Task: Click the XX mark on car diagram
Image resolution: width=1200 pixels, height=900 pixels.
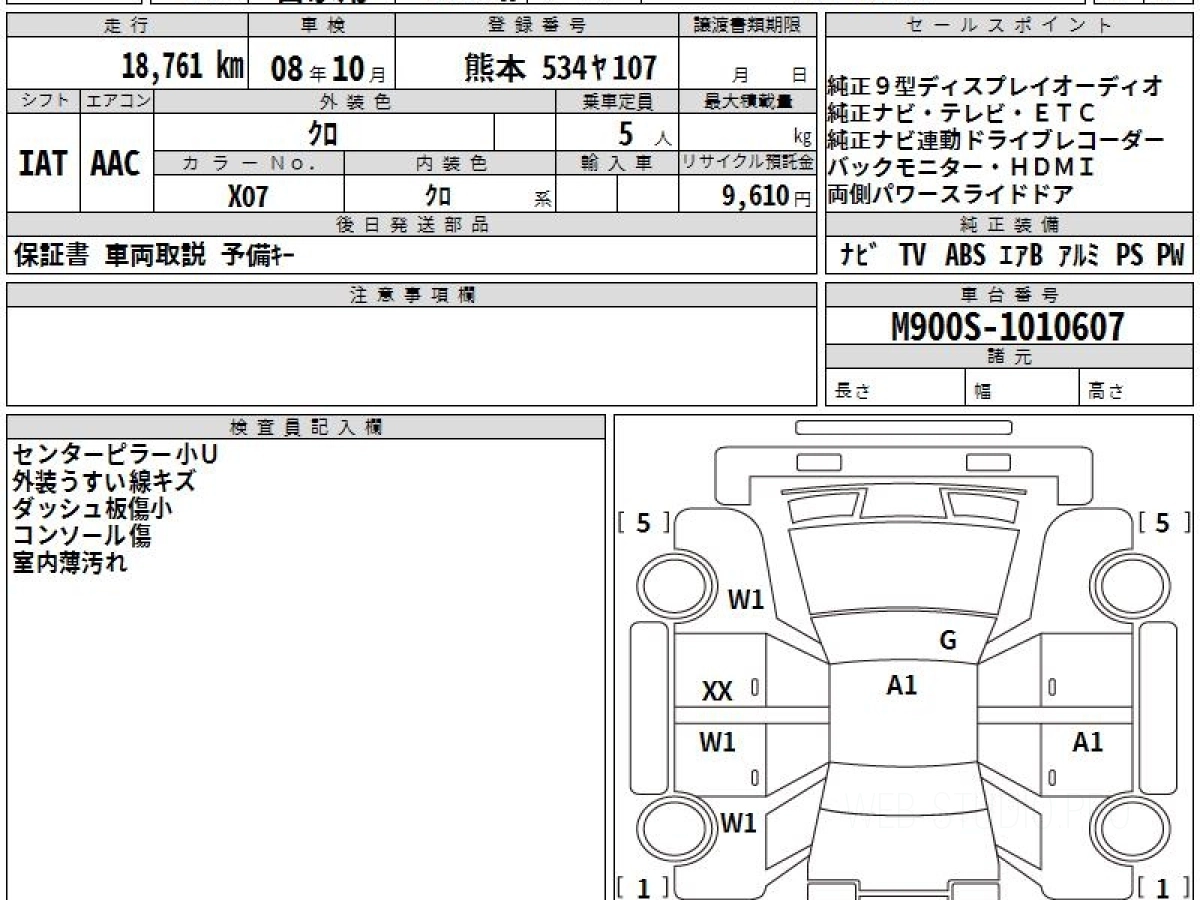Action: [x=717, y=691]
